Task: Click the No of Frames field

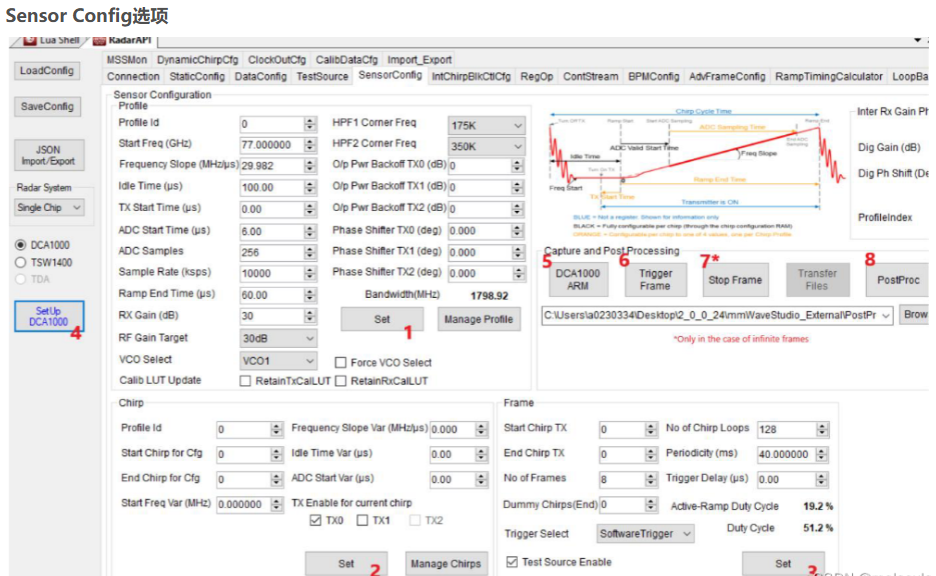Action: (623, 479)
